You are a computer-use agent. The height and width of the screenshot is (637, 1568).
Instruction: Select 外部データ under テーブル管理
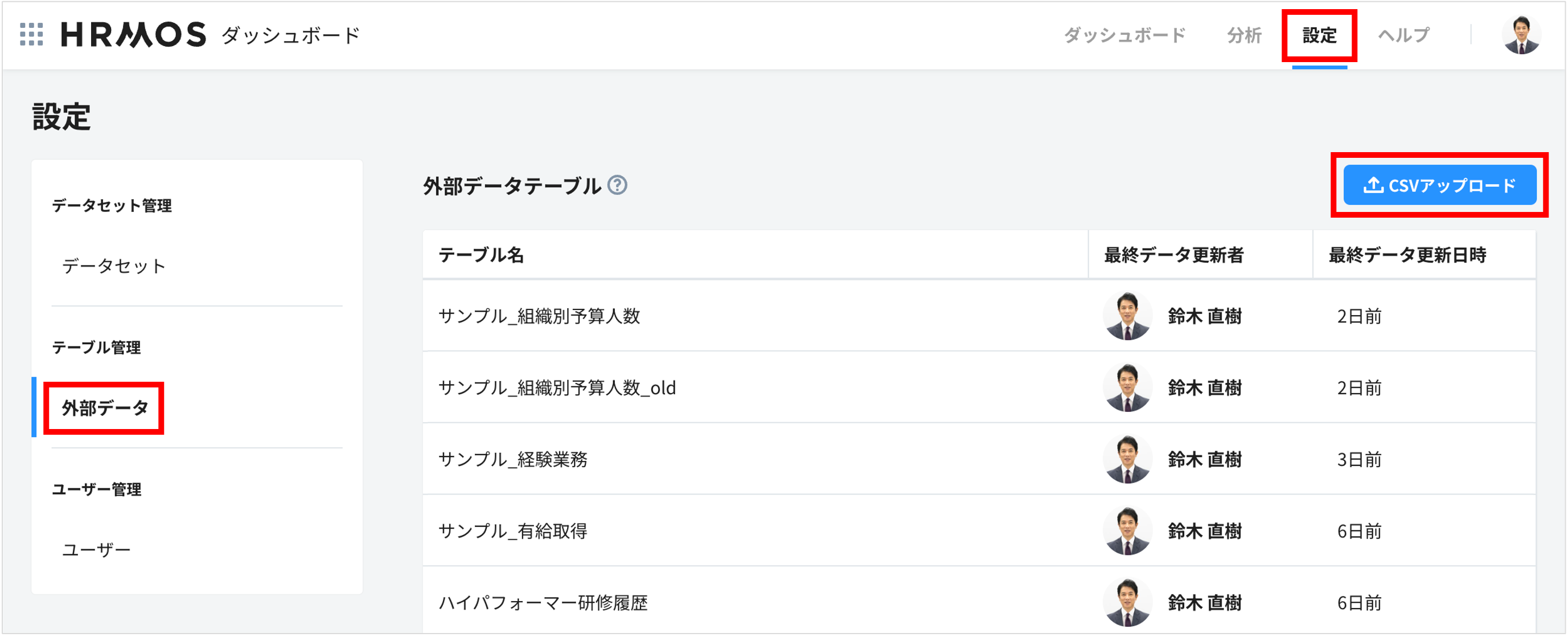[x=104, y=408]
